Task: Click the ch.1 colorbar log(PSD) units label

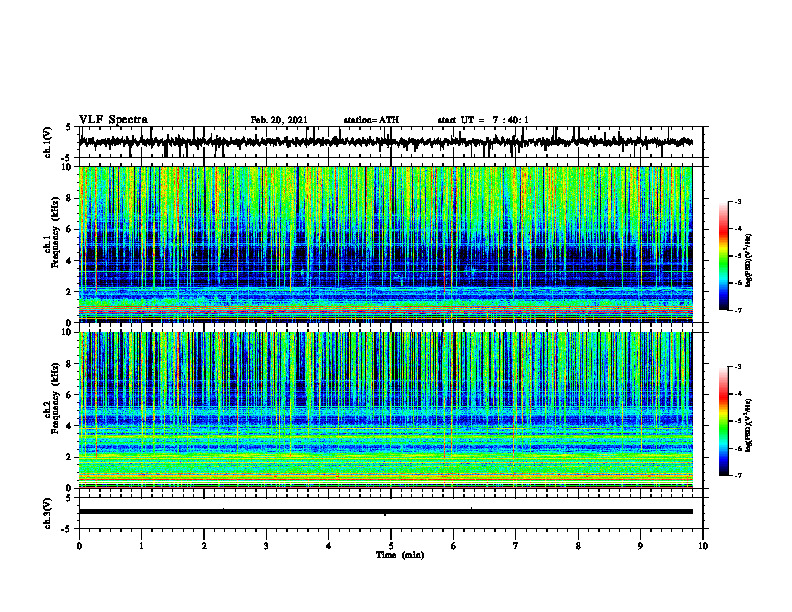Action: point(749,260)
